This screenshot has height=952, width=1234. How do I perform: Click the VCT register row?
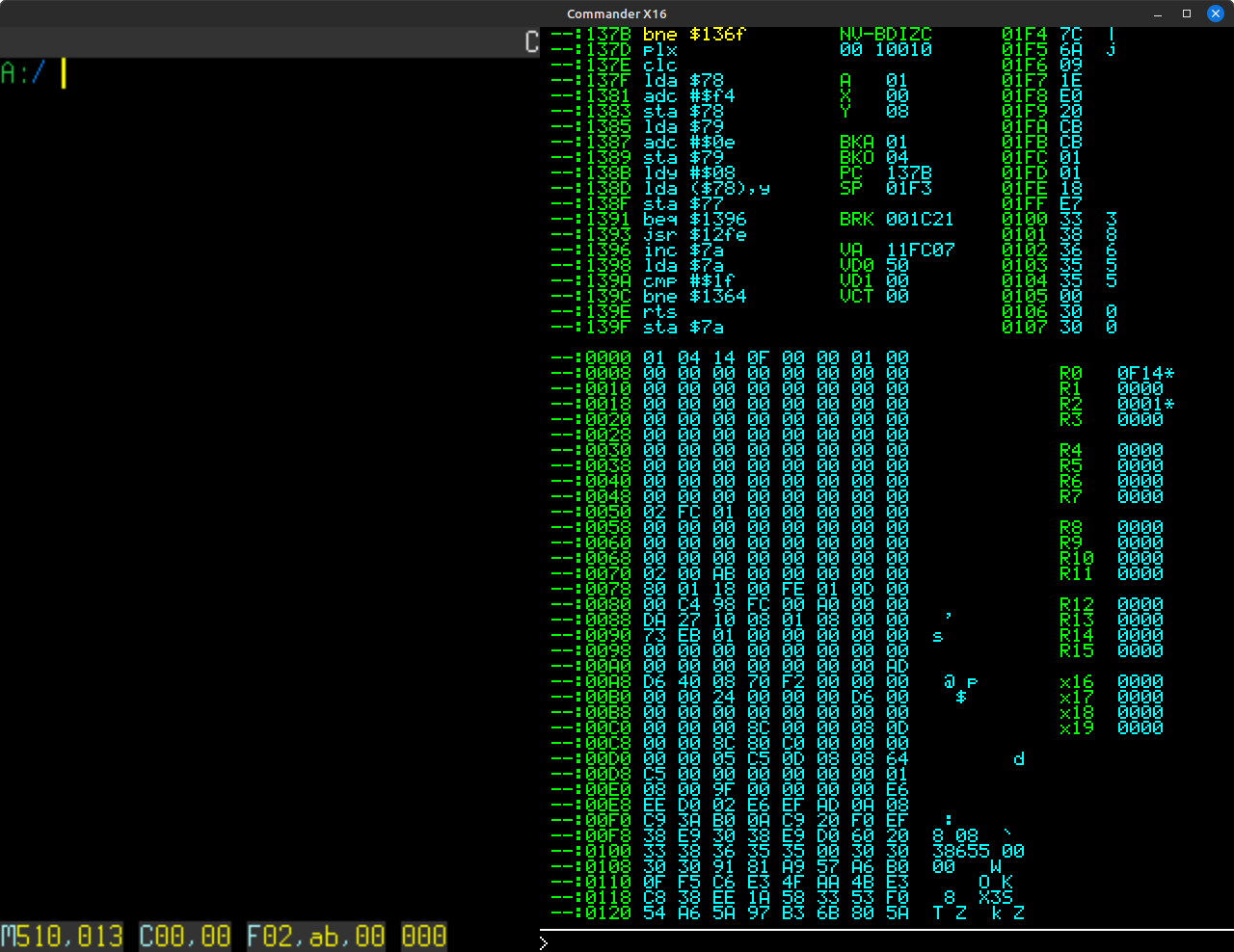pos(874,297)
